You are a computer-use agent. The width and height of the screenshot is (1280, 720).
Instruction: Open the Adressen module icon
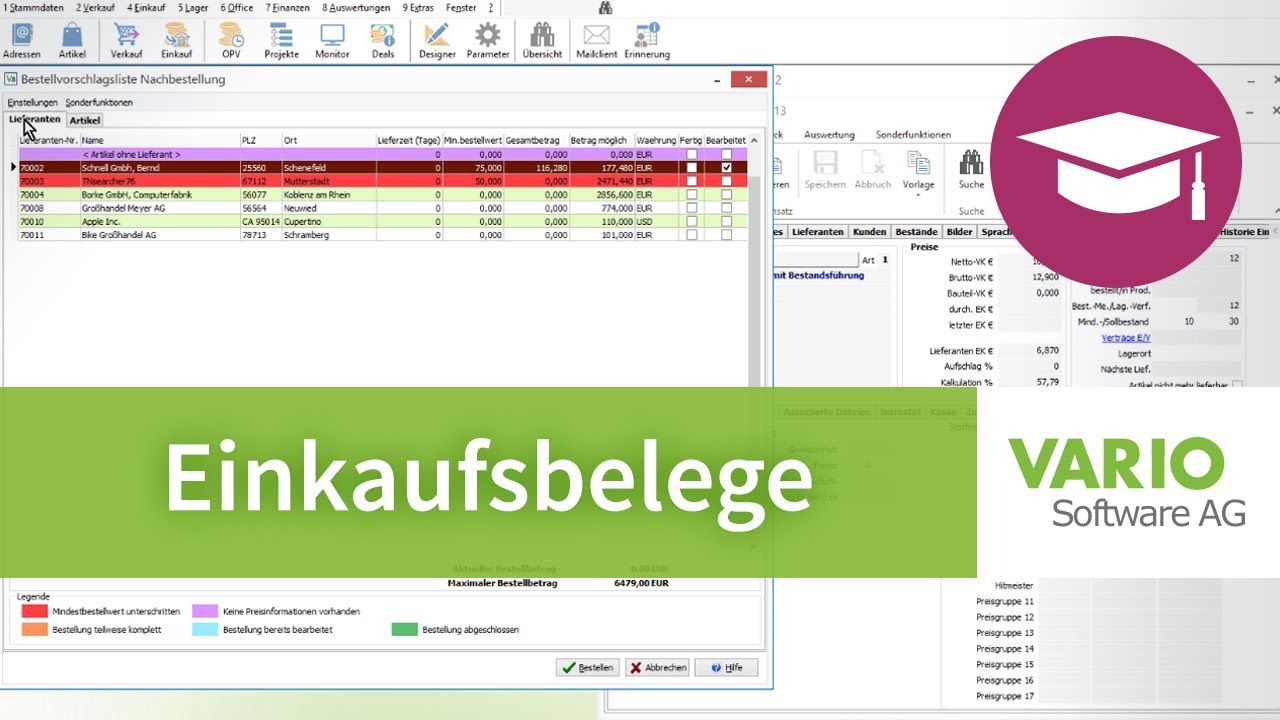(x=22, y=36)
